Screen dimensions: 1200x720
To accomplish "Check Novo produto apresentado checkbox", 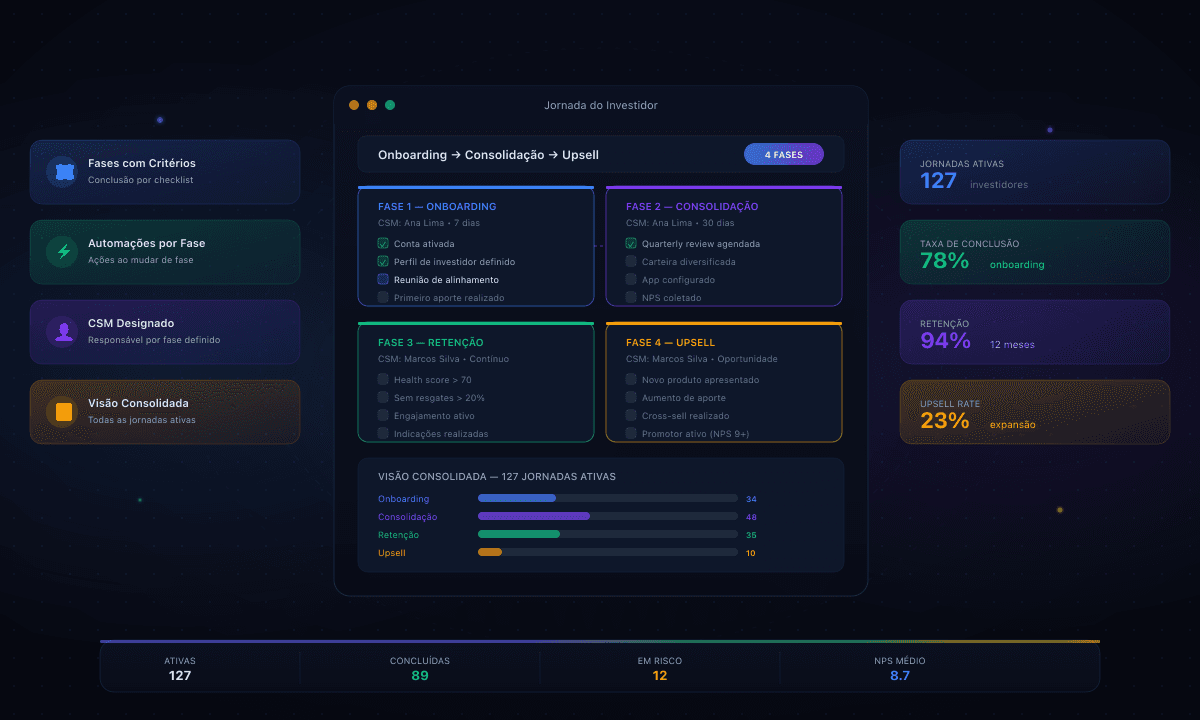I will (x=631, y=380).
